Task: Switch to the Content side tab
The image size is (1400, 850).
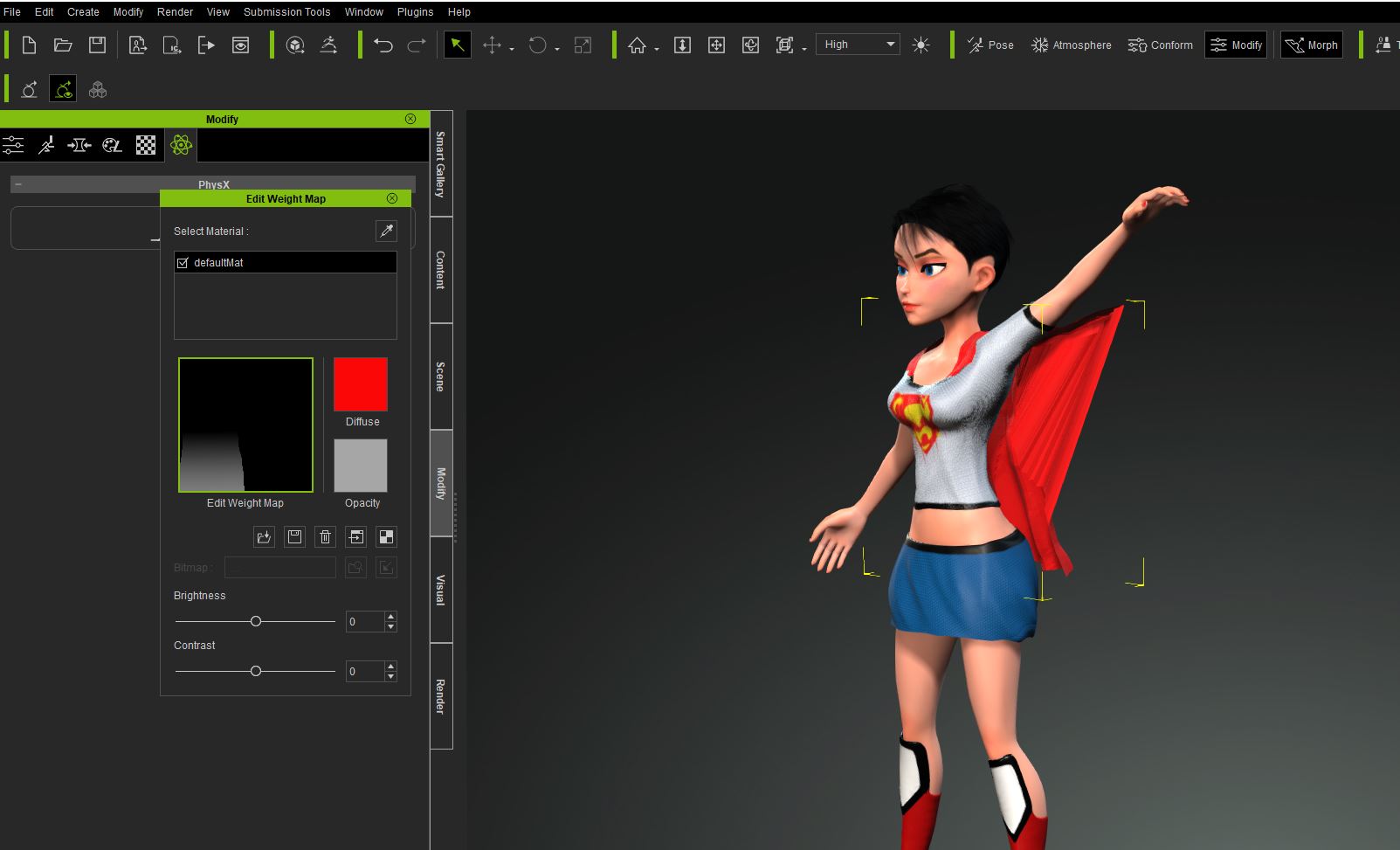Action: [441, 270]
